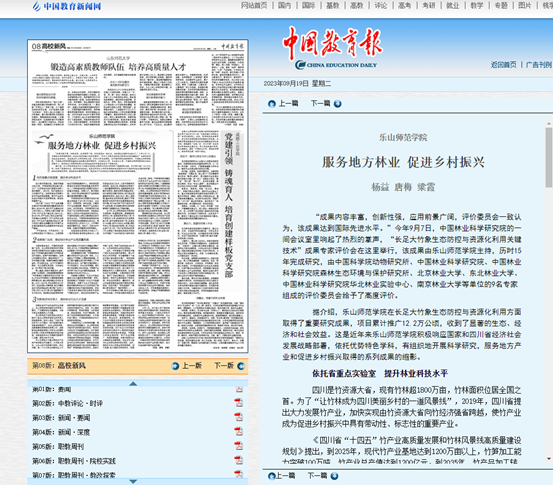
Task: Open 图片 in top navigation
Action: pos(525,6)
